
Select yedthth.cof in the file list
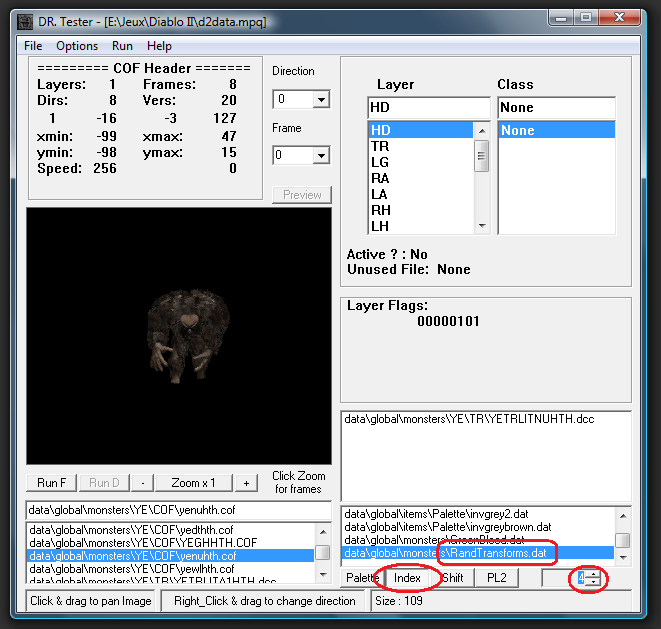[x=170, y=530]
